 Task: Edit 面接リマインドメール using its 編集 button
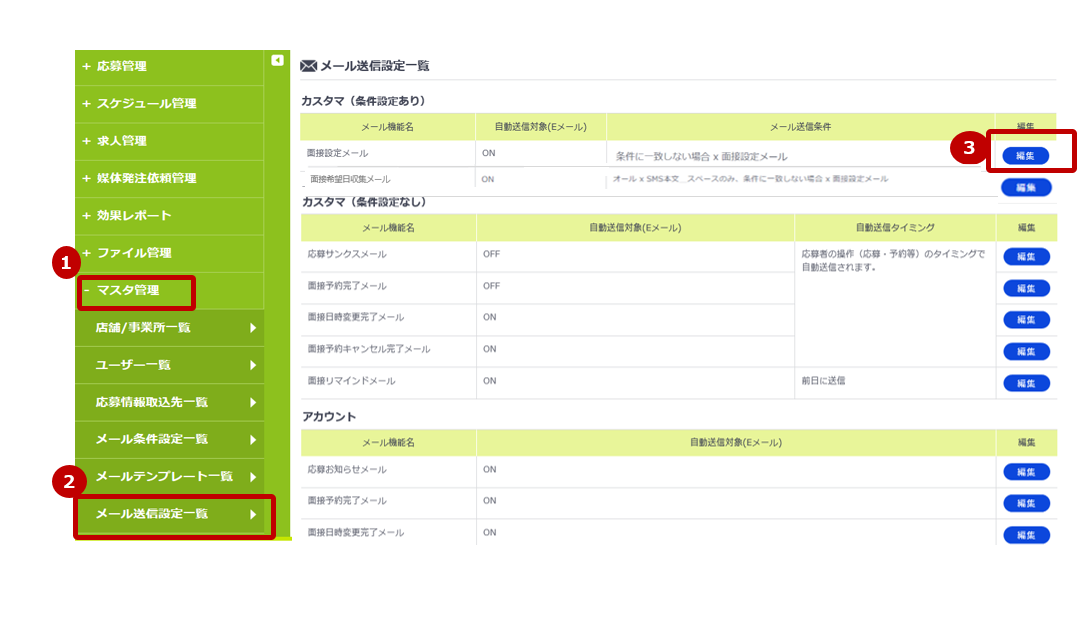coord(1026,382)
